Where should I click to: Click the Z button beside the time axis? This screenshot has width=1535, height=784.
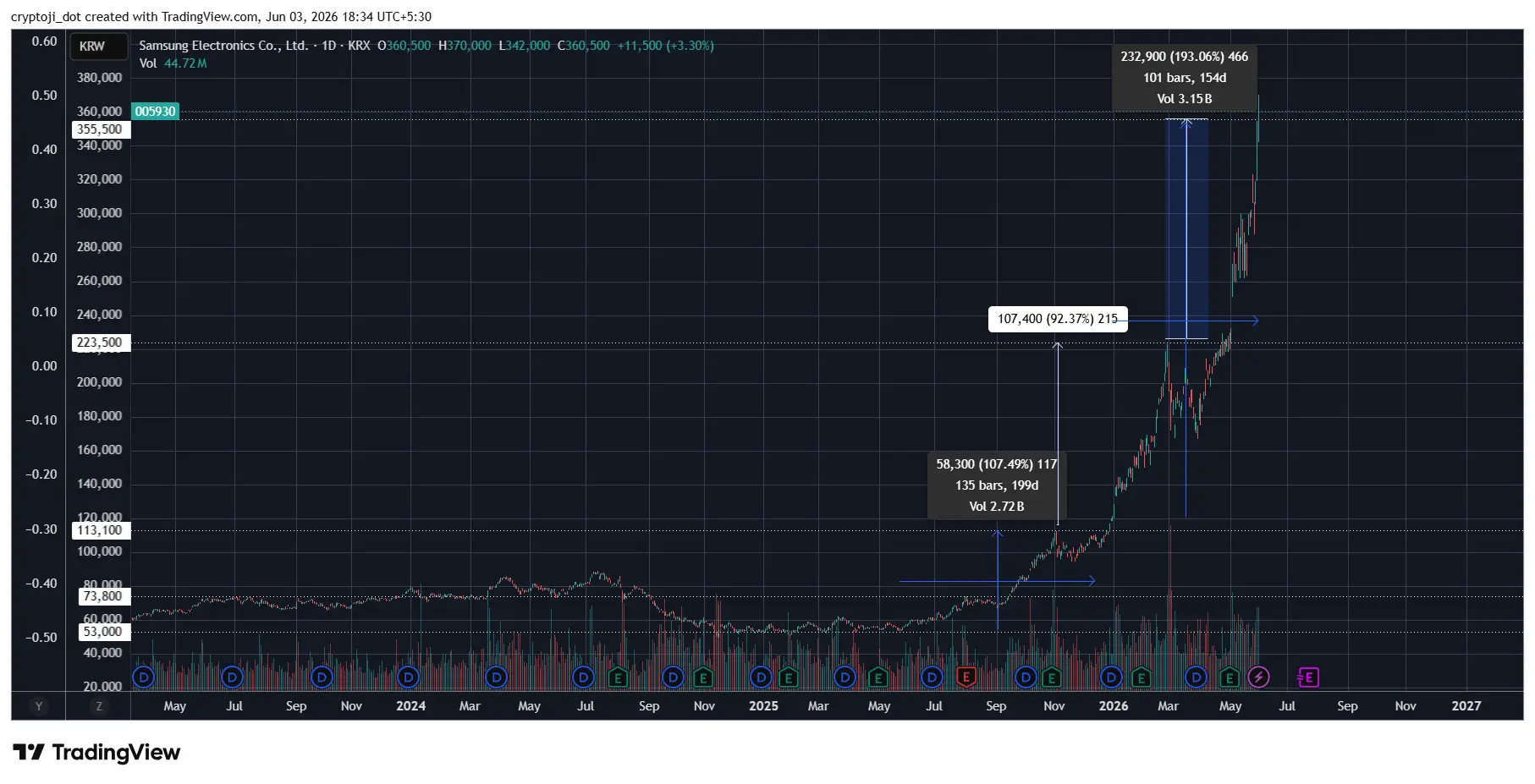pos(99,706)
